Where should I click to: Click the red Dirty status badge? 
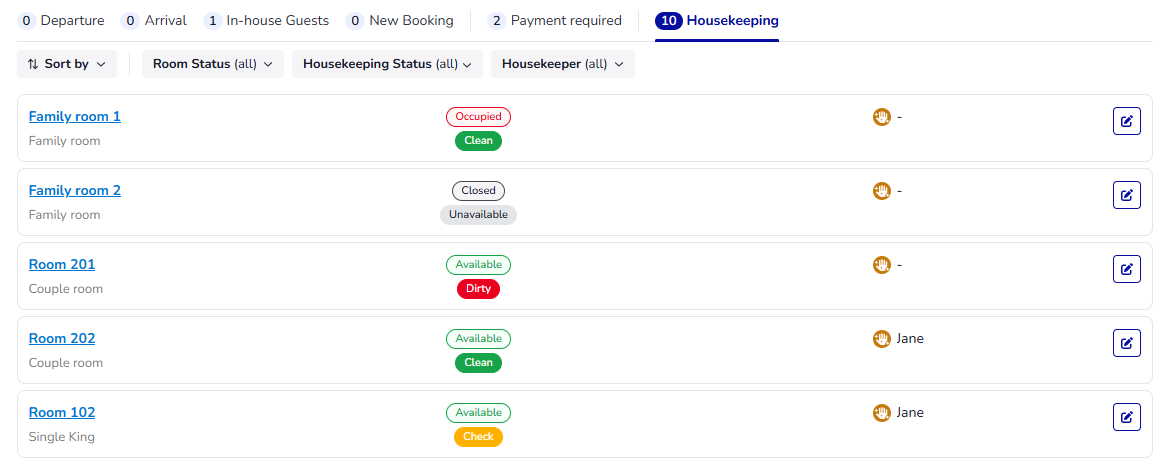pyautogui.click(x=478, y=289)
